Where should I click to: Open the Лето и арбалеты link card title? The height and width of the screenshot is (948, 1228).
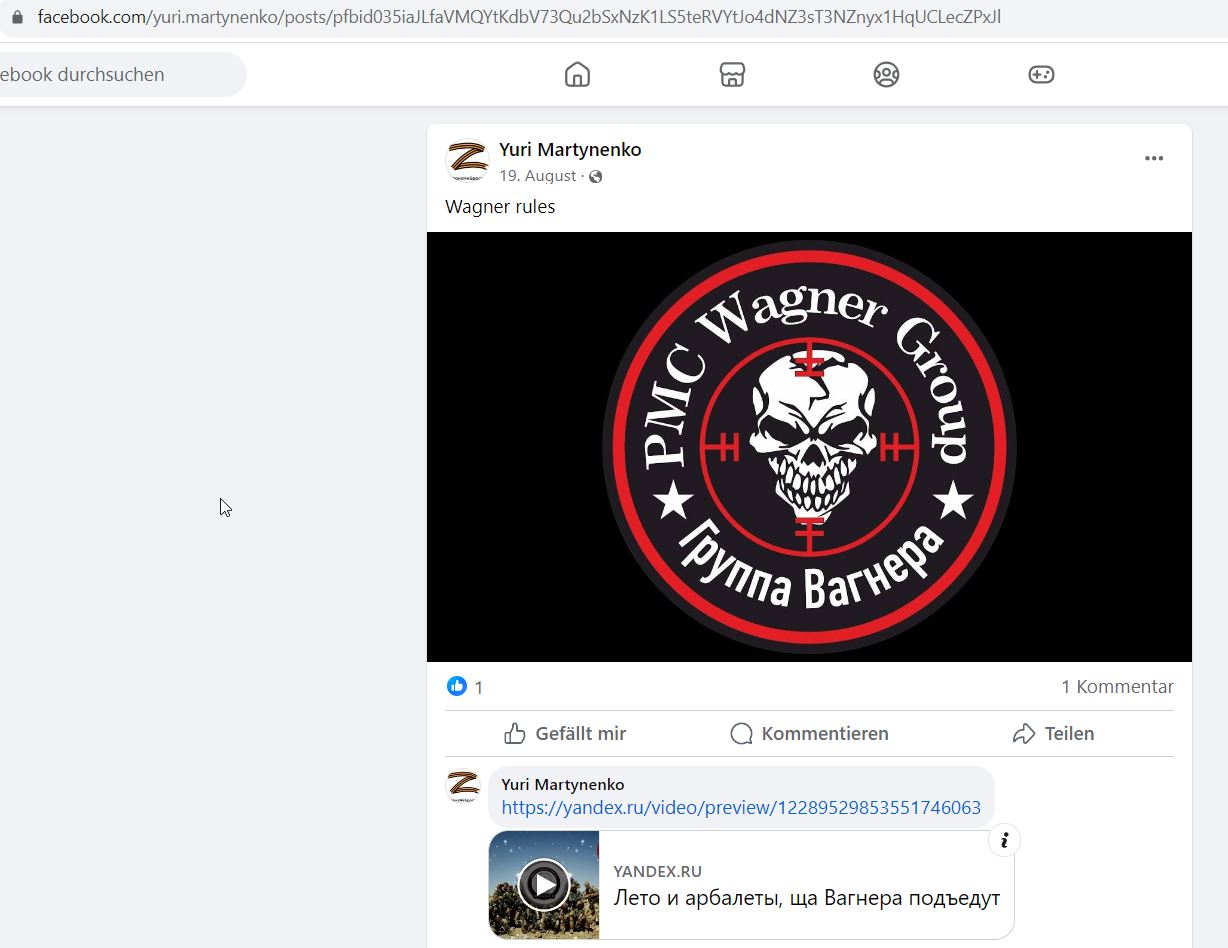[x=806, y=898]
